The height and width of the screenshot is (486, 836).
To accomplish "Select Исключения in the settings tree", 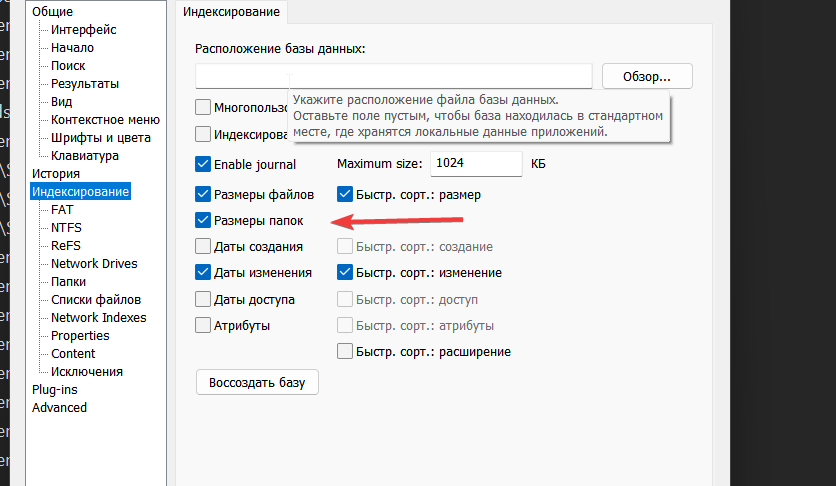I will click(x=87, y=372).
